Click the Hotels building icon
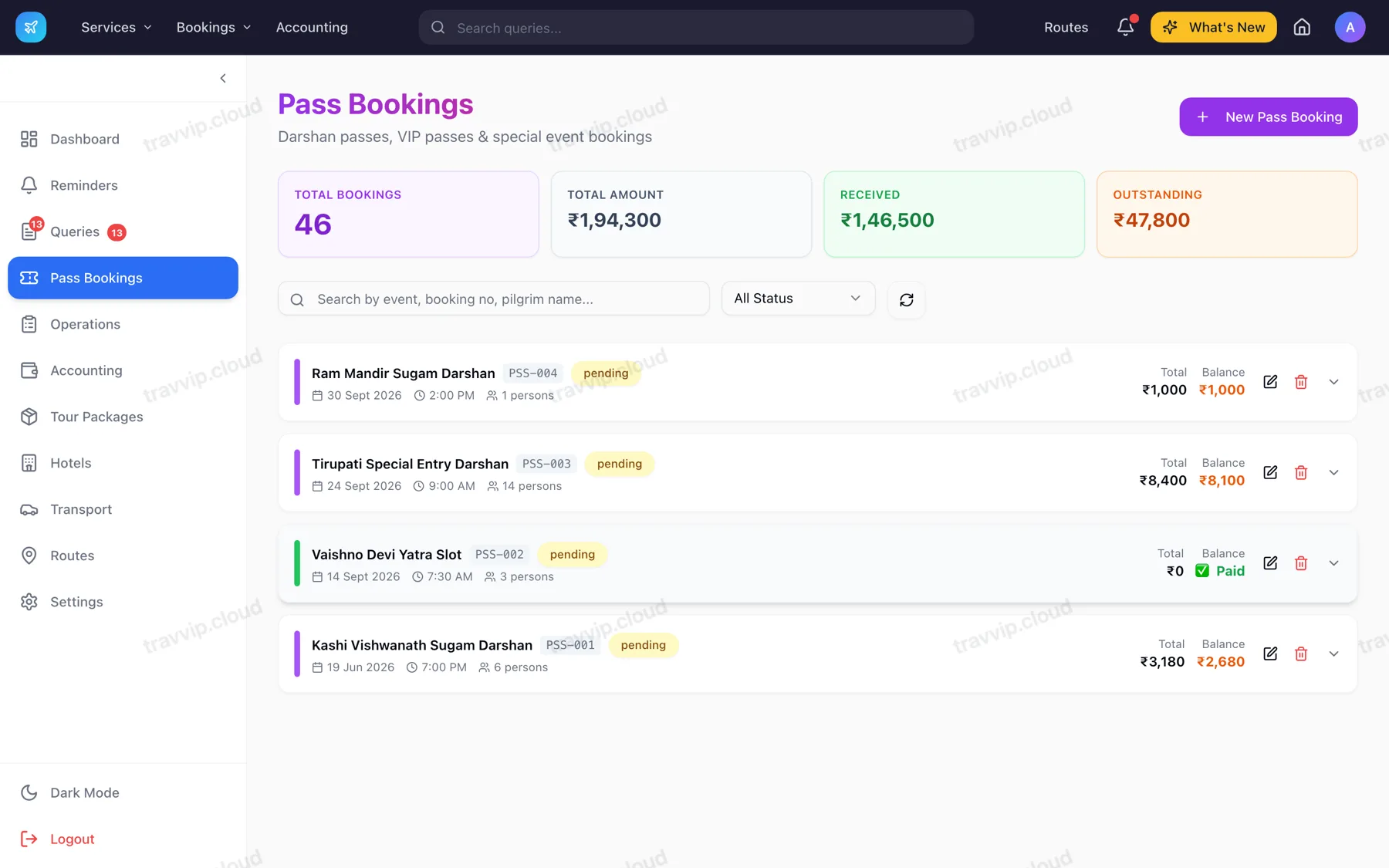Viewport: 1389px width, 868px height. coord(29,463)
